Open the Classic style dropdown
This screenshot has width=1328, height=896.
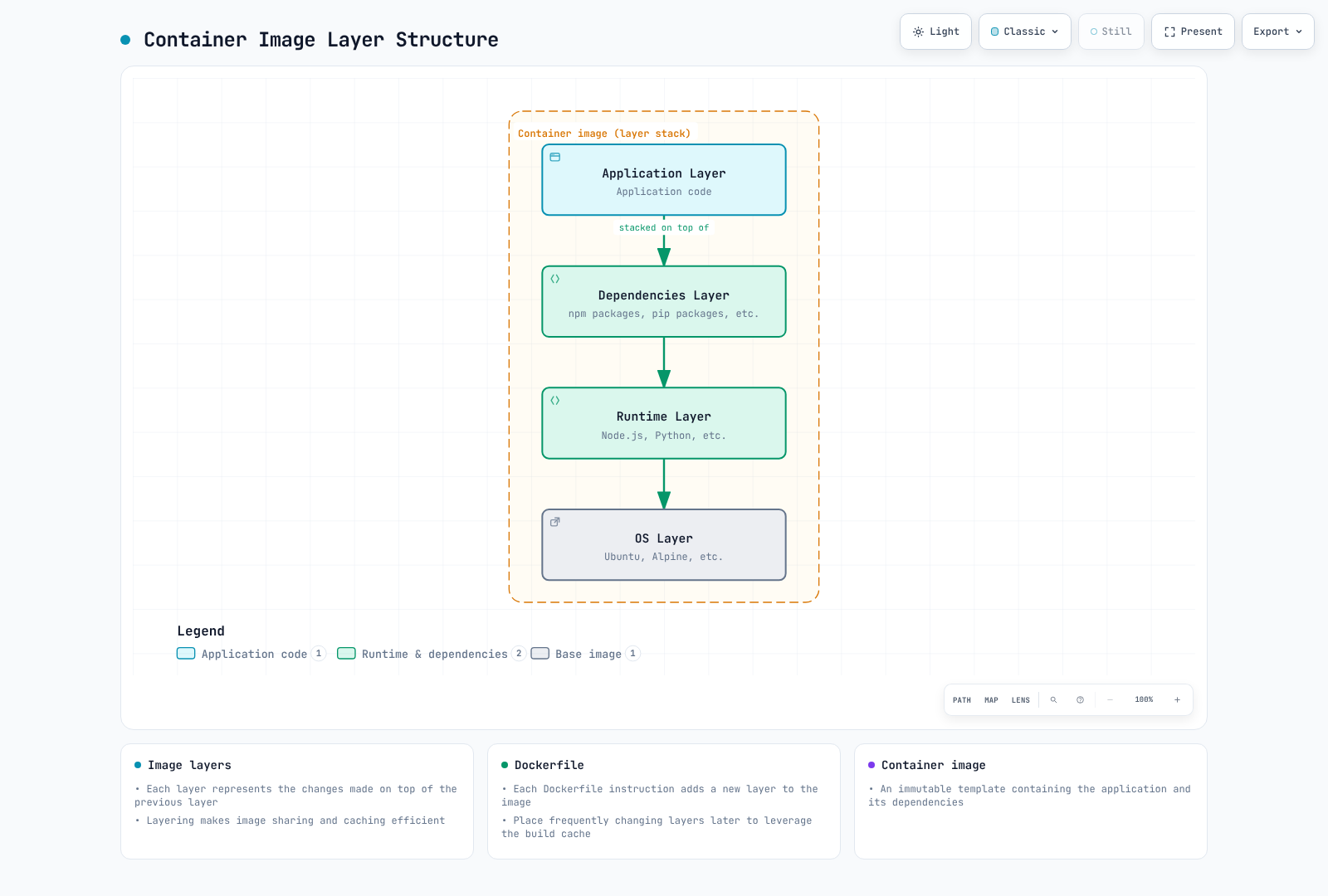[1025, 32]
